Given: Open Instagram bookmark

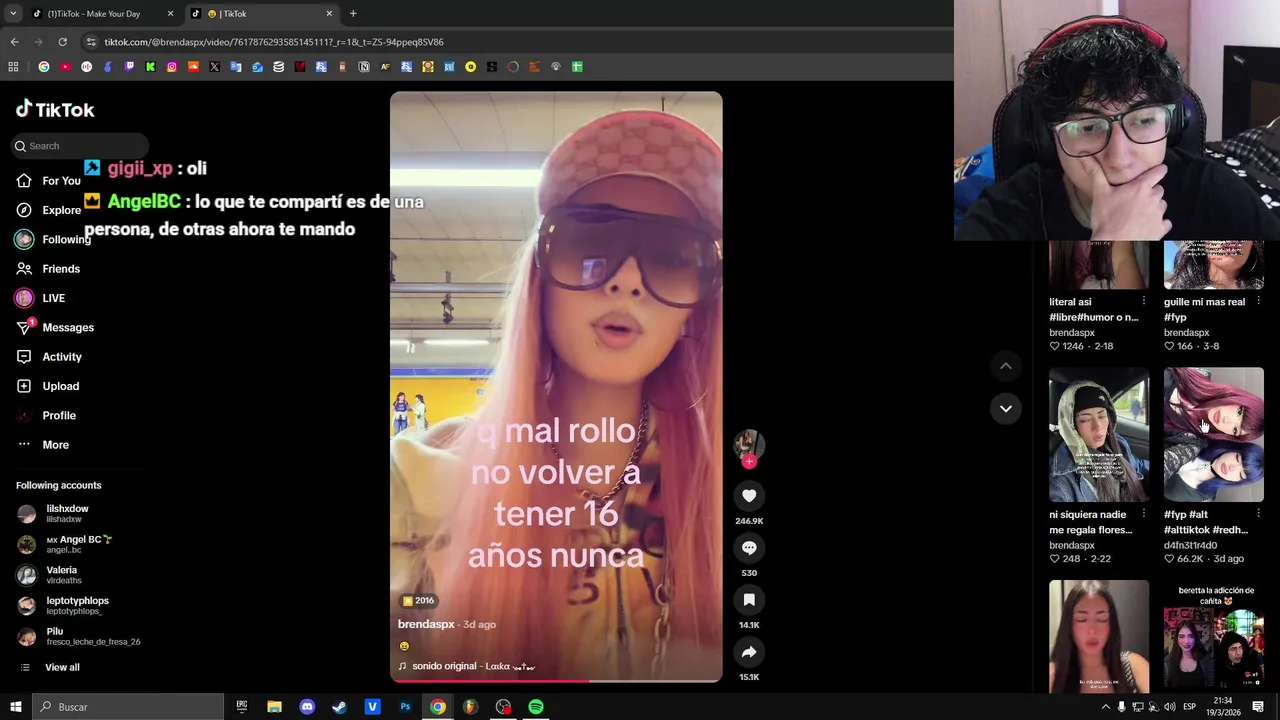Looking at the screenshot, I should (172, 67).
